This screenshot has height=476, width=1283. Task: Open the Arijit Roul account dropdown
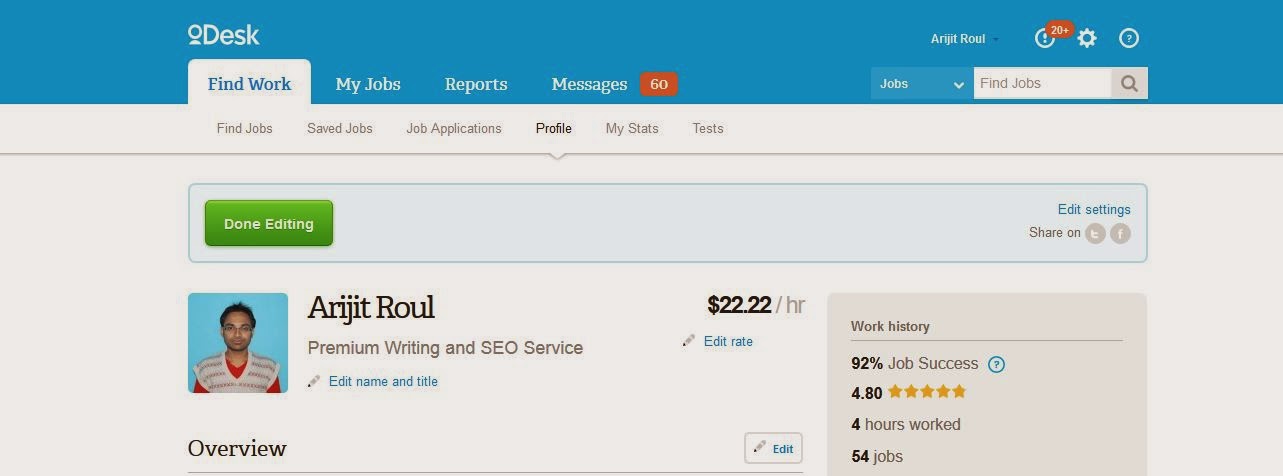point(965,39)
